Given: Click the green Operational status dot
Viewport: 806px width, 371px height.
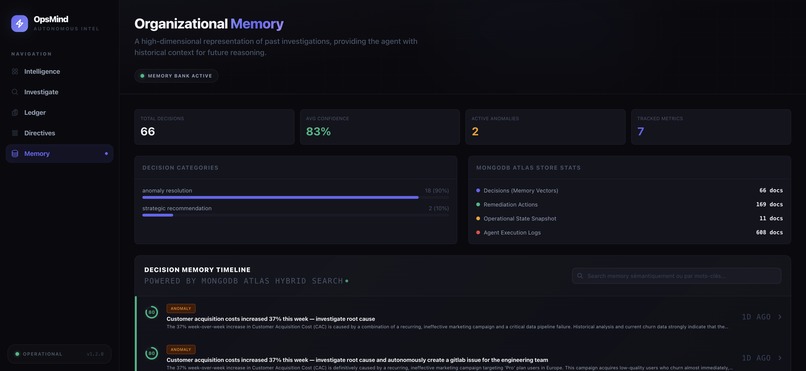Looking at the screenshot, I should (17, 354).
